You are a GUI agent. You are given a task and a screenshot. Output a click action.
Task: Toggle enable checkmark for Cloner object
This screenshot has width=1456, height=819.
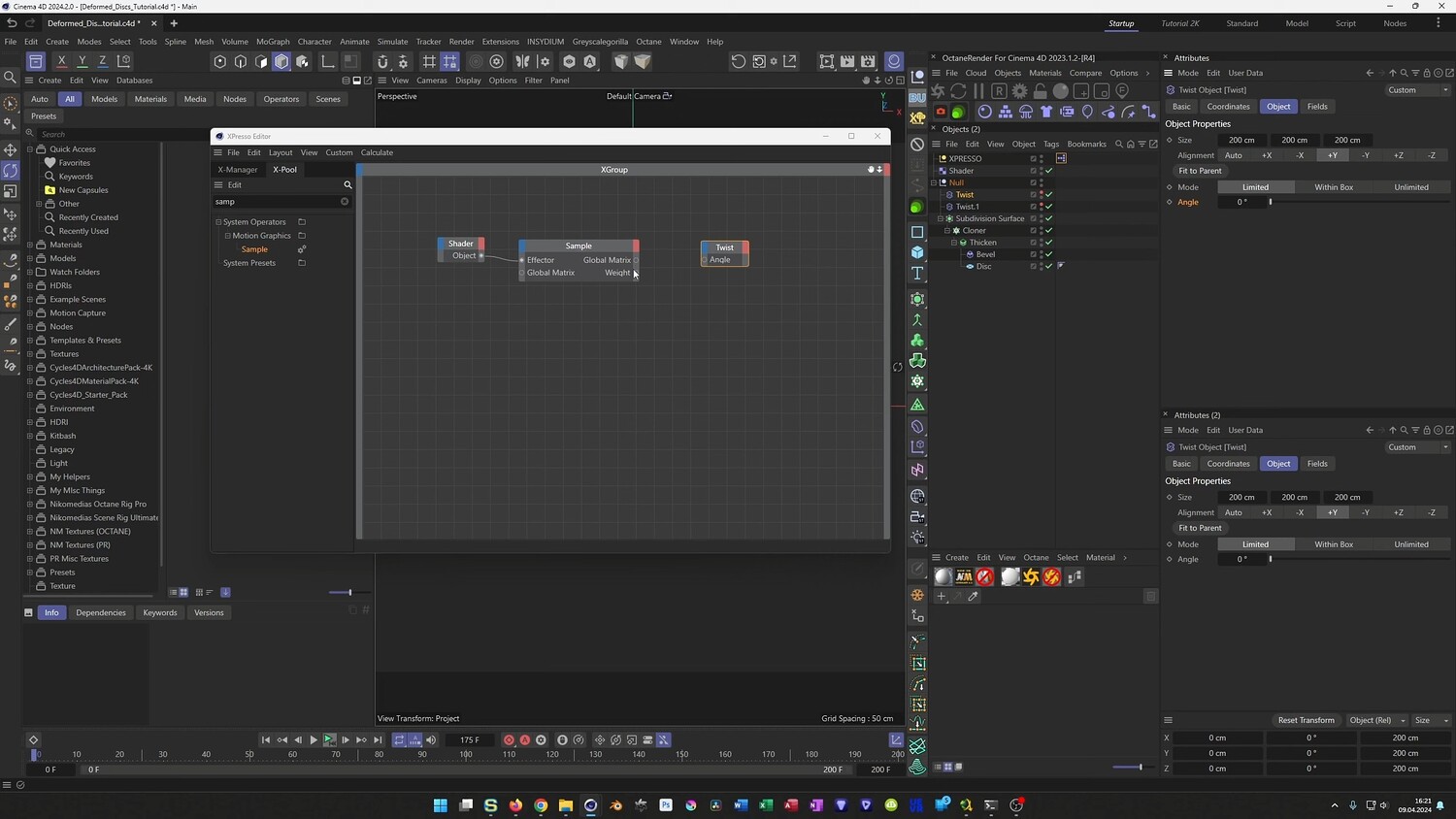(1049, 230)
